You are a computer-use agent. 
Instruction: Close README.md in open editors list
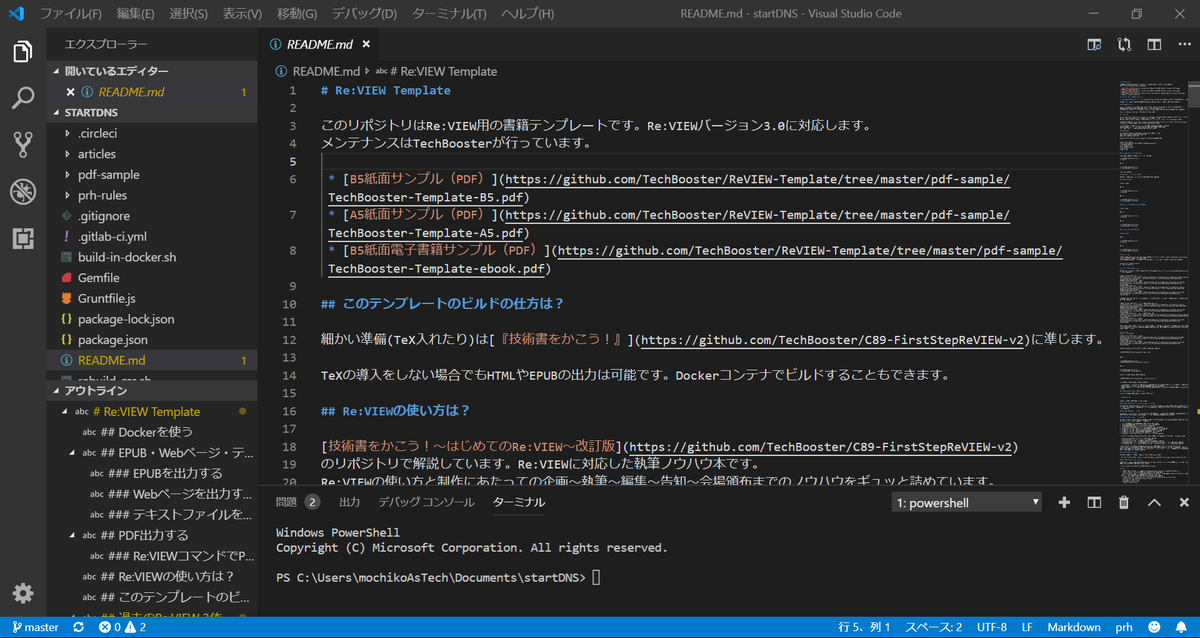click(x=71, y=92)
